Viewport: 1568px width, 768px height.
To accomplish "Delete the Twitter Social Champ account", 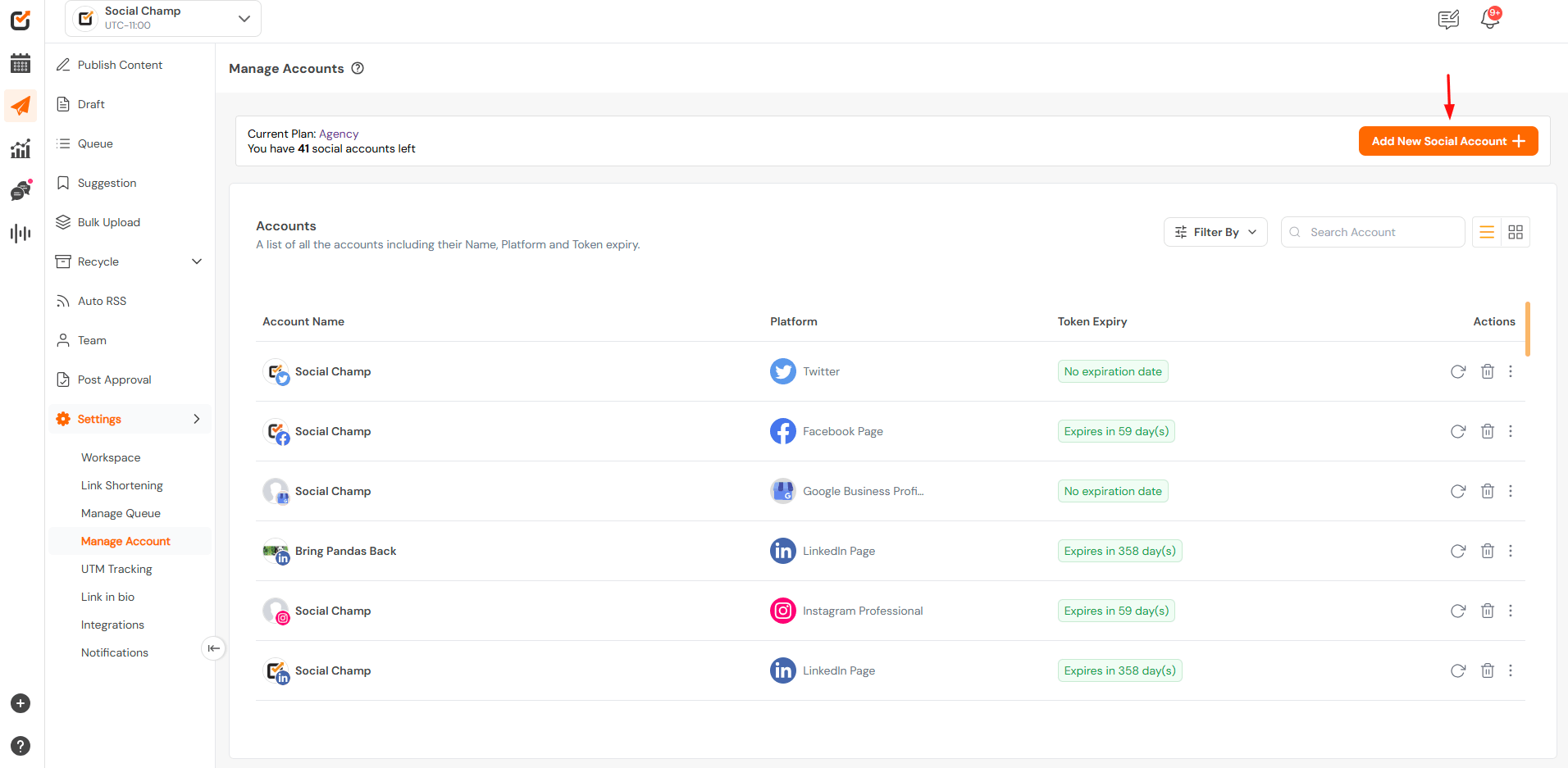I will coord(1488,371).
